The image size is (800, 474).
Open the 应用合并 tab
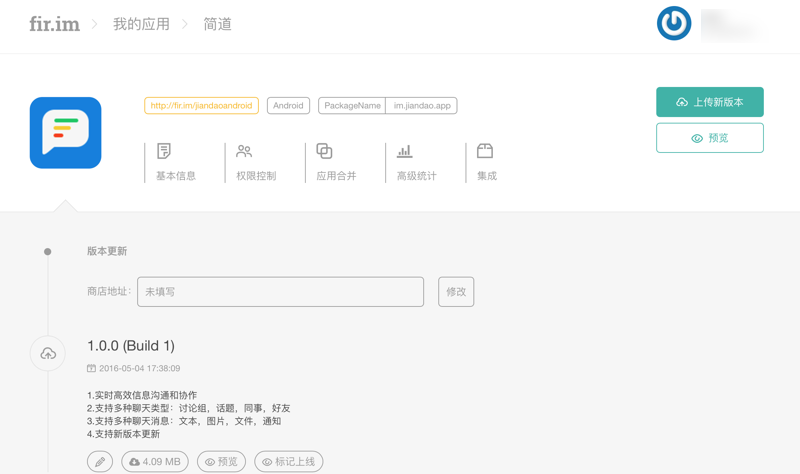point(336,163)
